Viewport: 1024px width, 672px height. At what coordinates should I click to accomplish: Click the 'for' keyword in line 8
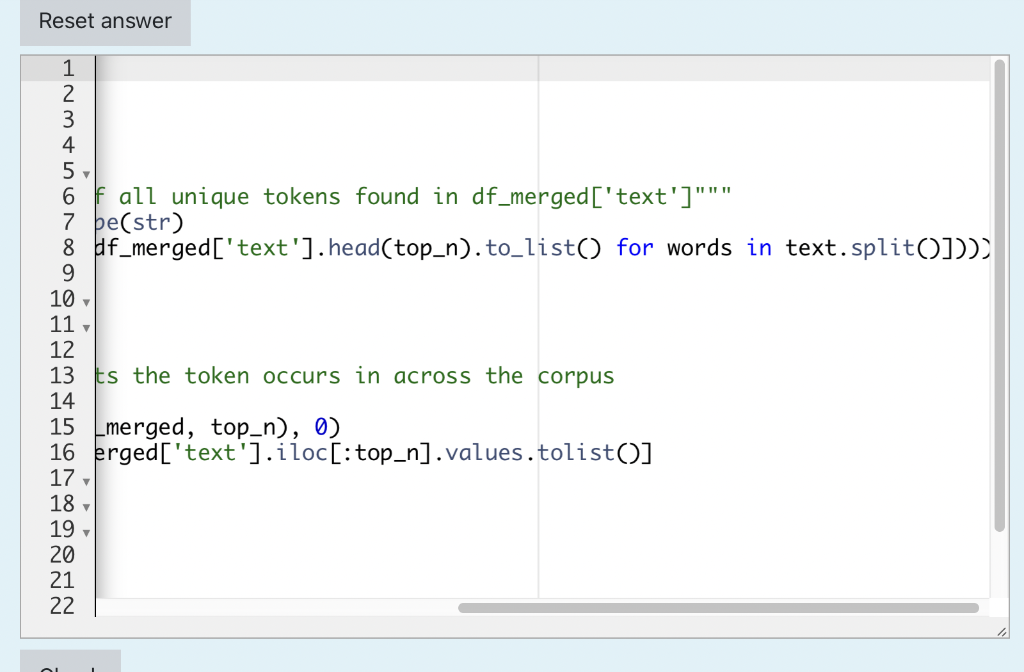(x=635, y=248)
